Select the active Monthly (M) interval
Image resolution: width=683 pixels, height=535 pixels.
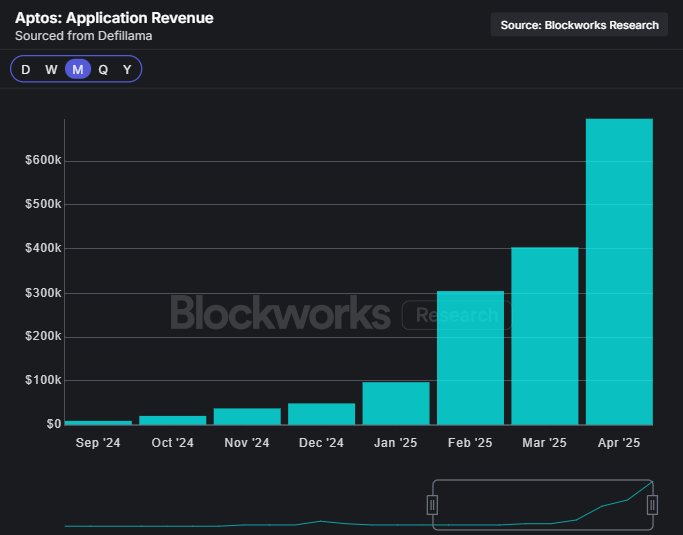pos(78,69)
